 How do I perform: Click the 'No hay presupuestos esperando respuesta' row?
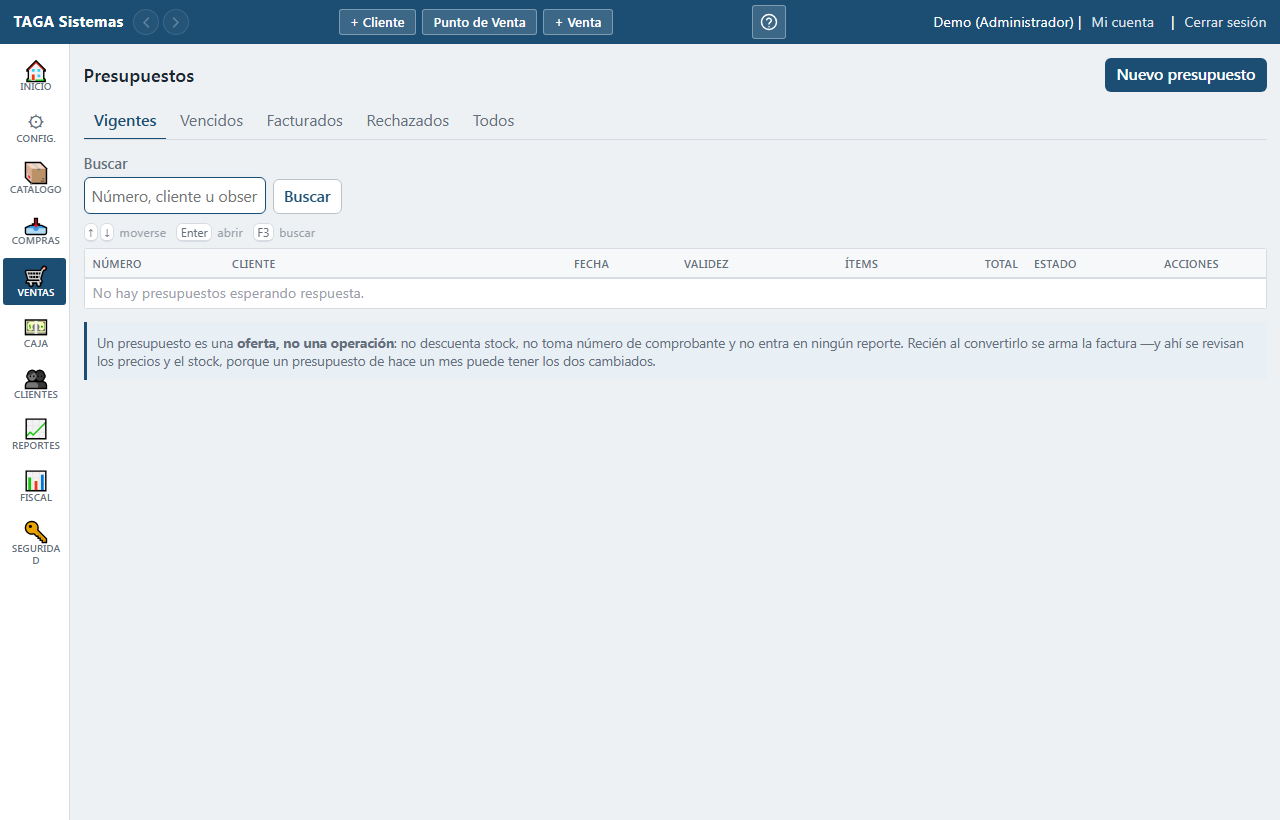(675, 293)
